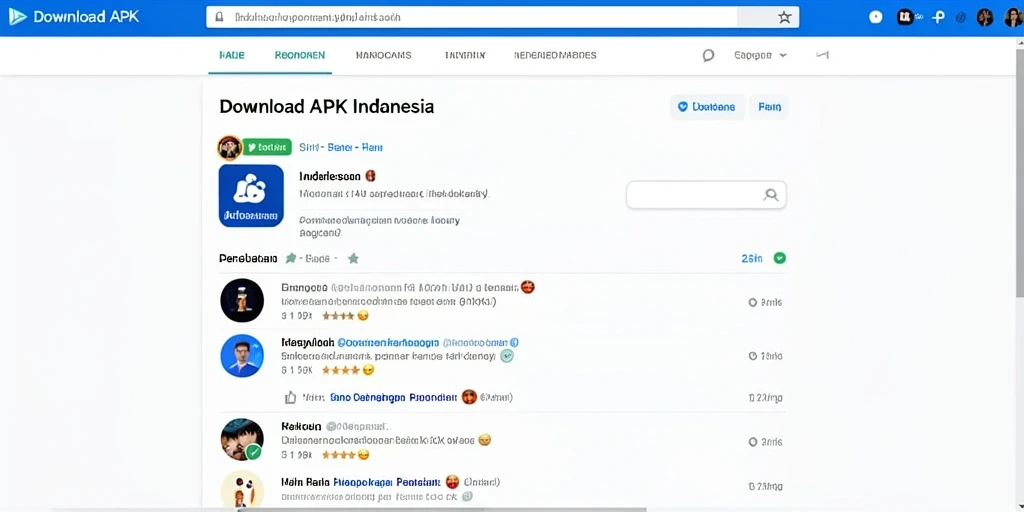1024x512 pixels.
Task: Click the dark blue swirl icon in the top bar
Action: pos(960,18)
